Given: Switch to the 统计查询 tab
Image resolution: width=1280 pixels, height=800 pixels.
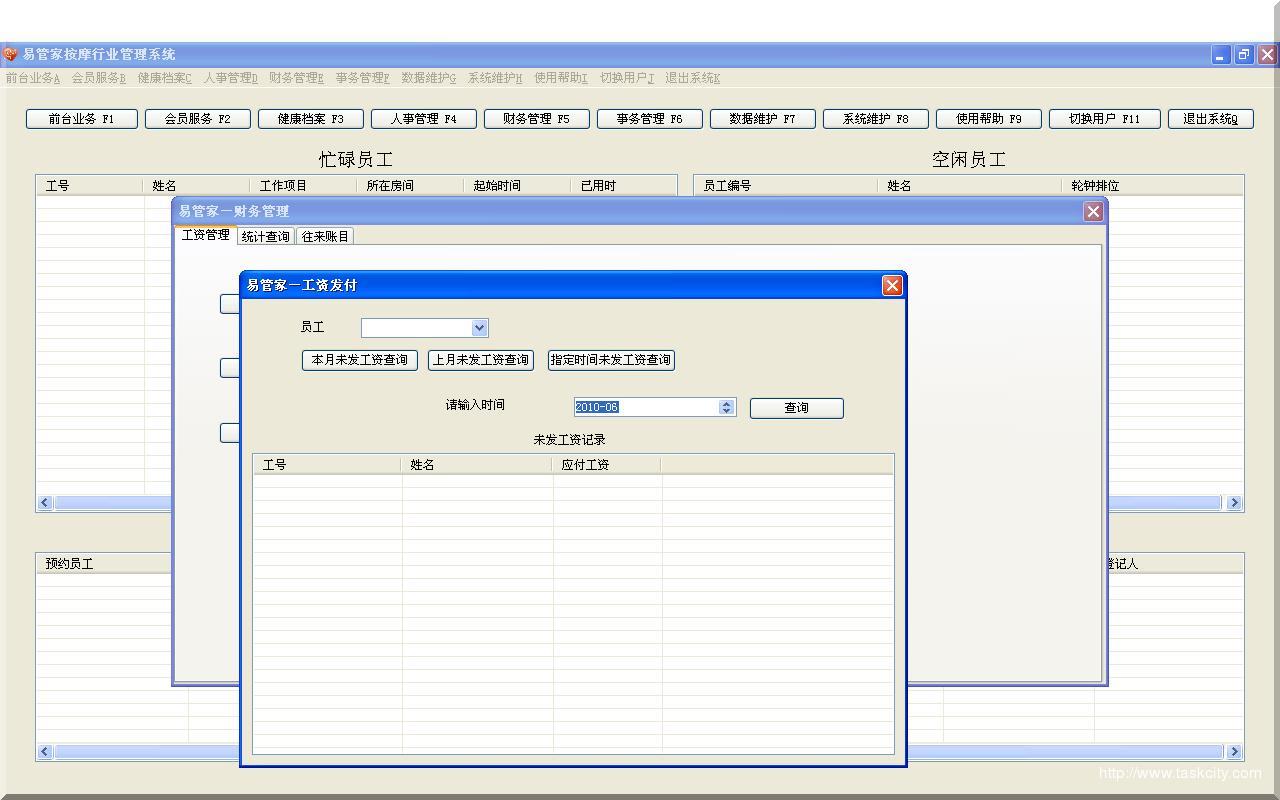Looking at the screenshot, I should click(266, 237).
